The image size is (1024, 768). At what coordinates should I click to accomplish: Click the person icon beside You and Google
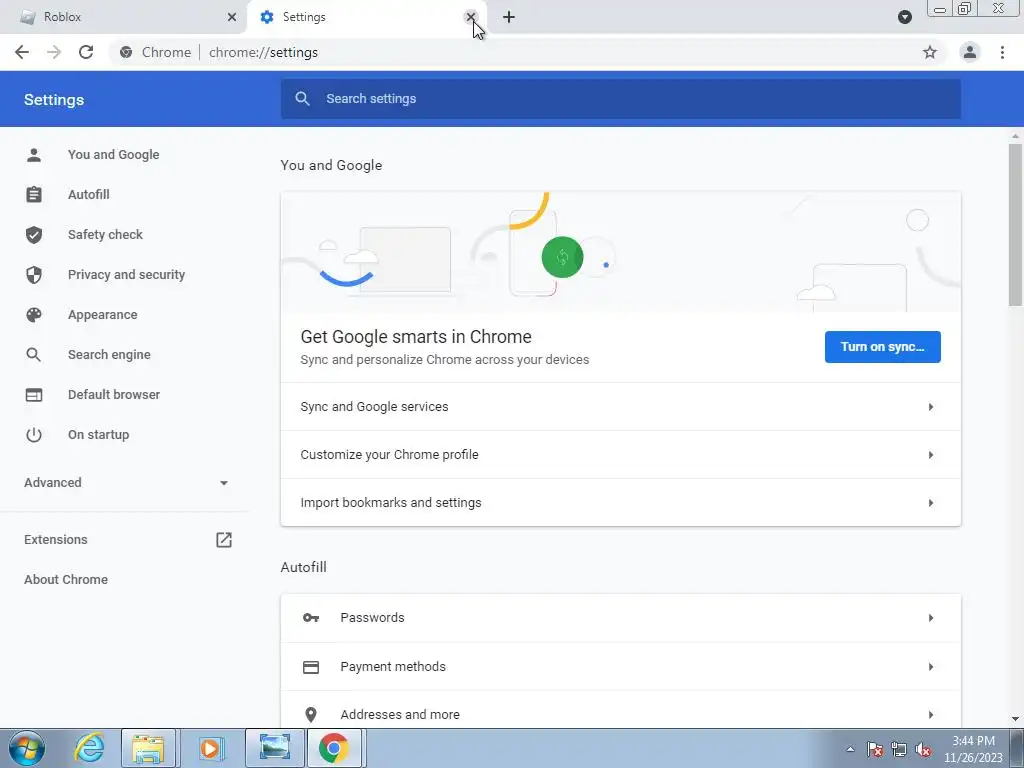tap(34, 155)
